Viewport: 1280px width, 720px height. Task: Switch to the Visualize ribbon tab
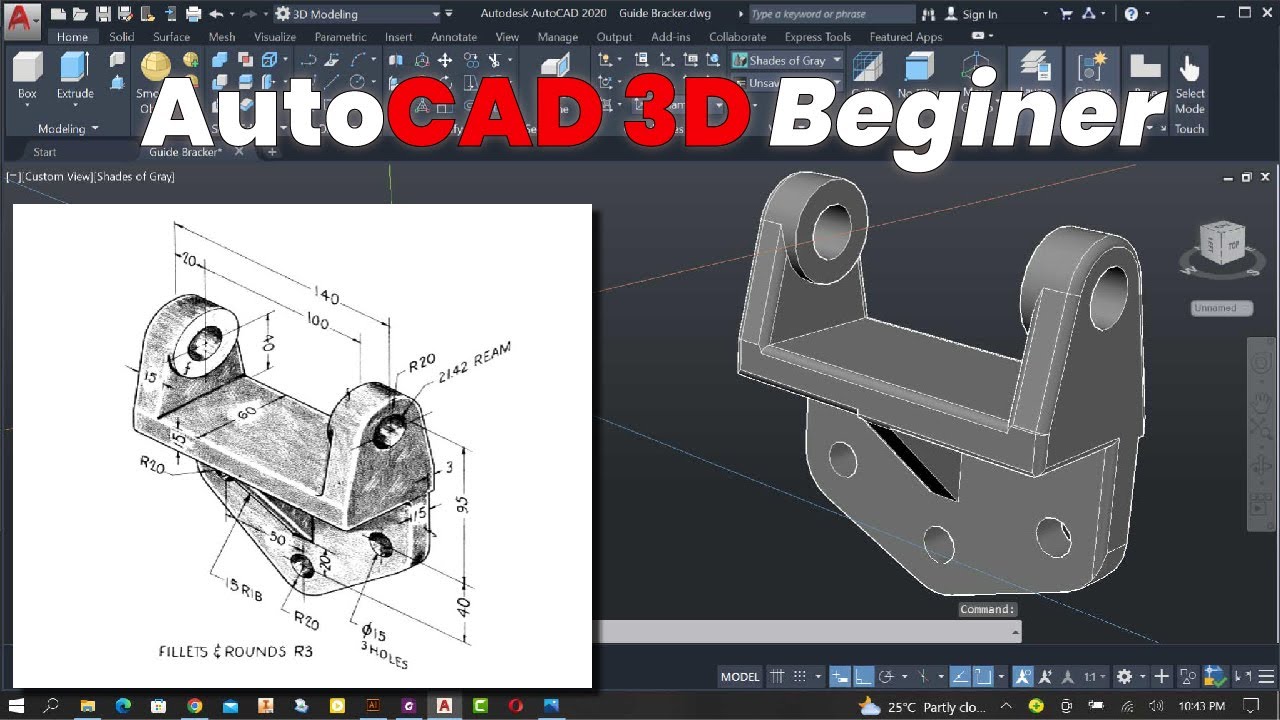275,37
